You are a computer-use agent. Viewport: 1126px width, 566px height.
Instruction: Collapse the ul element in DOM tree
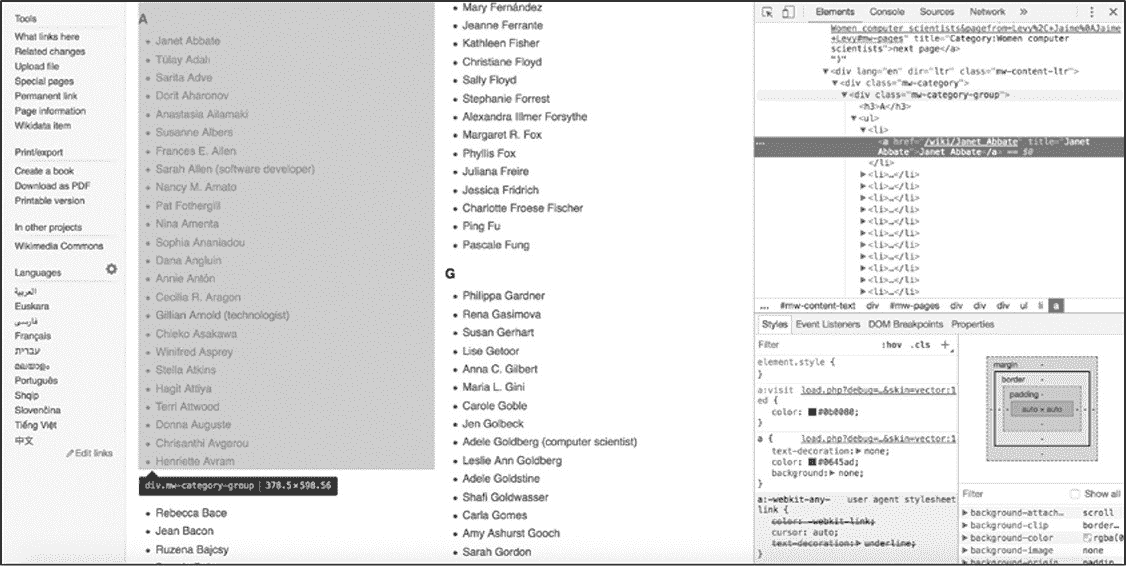(x=854, y=118)
